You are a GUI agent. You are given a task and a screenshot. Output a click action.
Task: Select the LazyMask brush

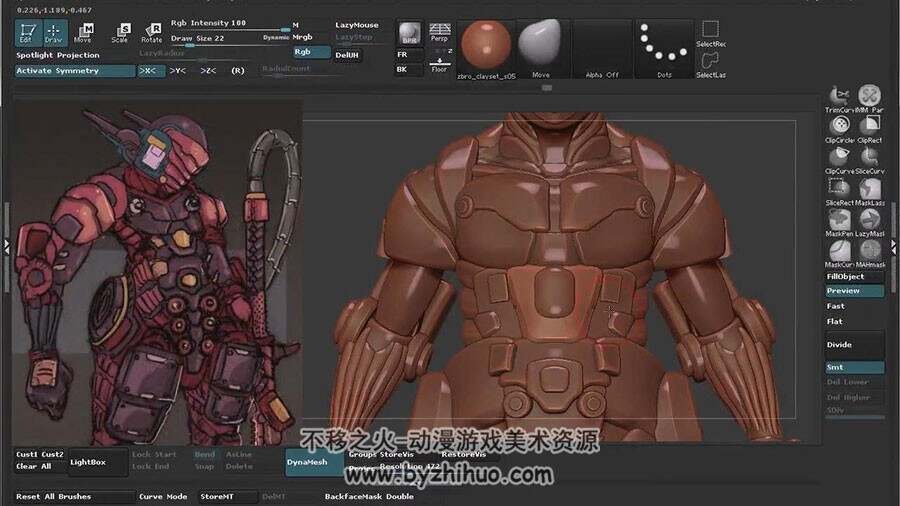(x=870, y=223)
